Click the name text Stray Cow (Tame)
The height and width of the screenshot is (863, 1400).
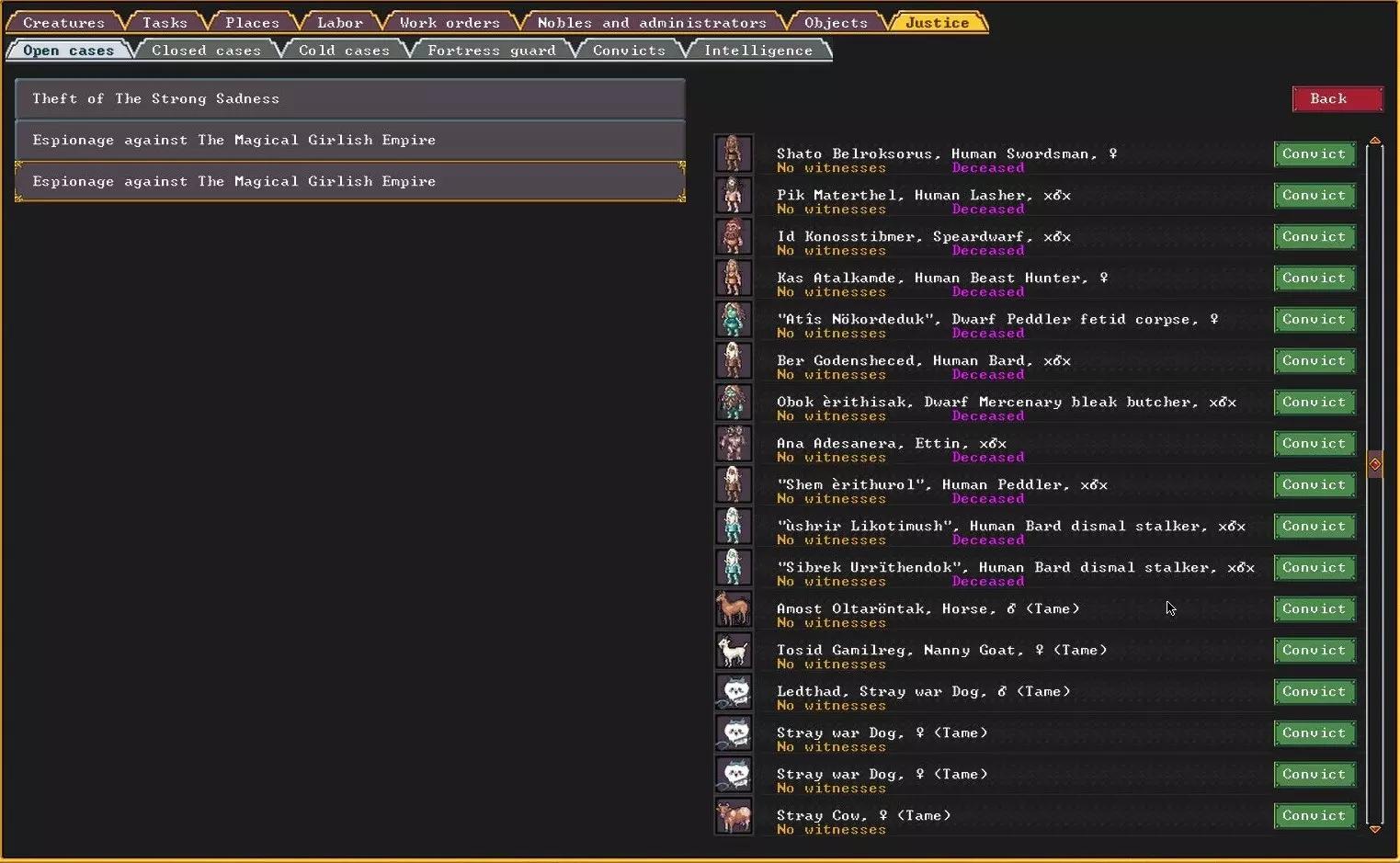pyautogui.click(x=864, y=815)
